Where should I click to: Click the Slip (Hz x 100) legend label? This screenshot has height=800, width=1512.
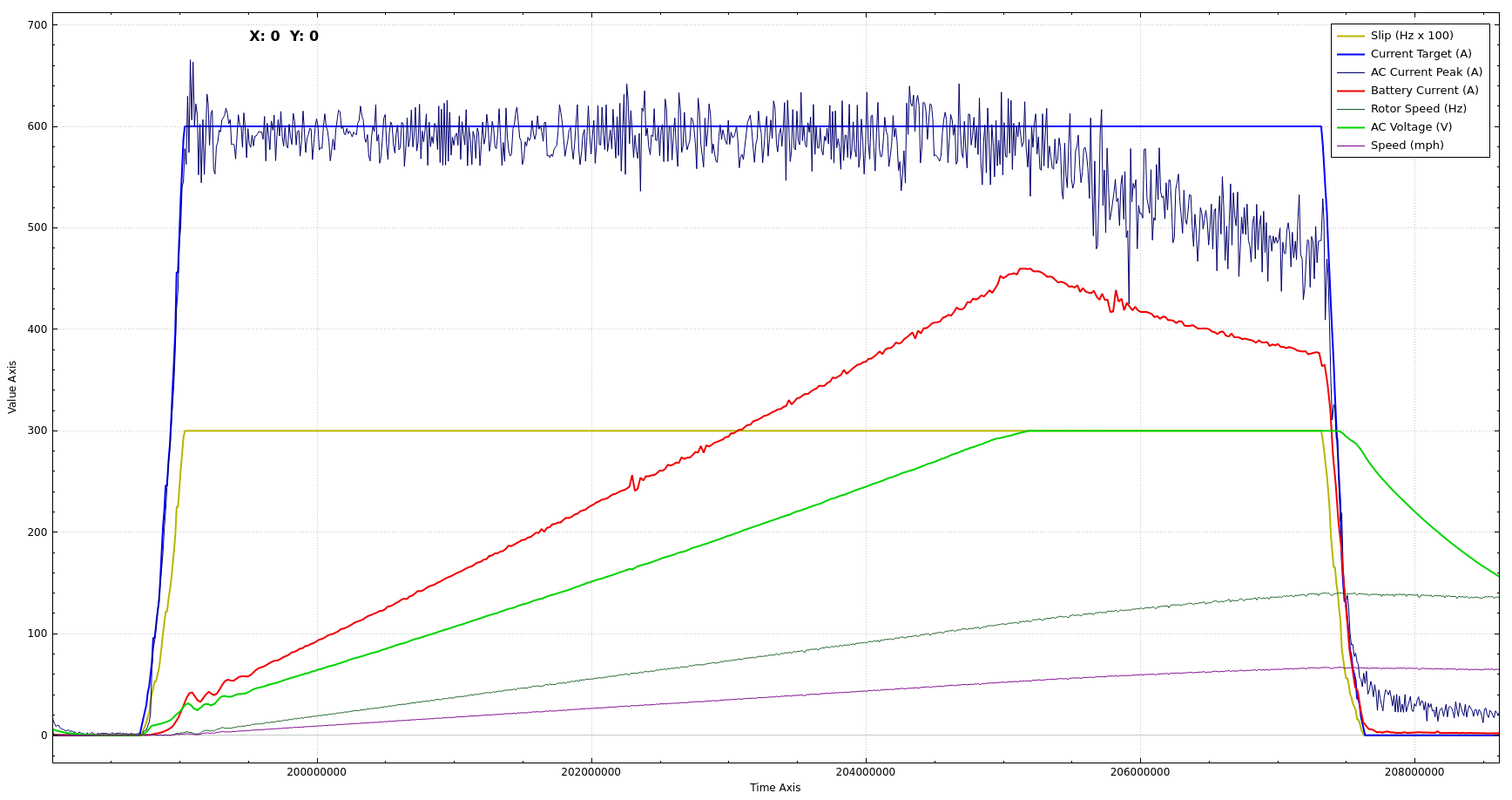[x=1412, y=36]
